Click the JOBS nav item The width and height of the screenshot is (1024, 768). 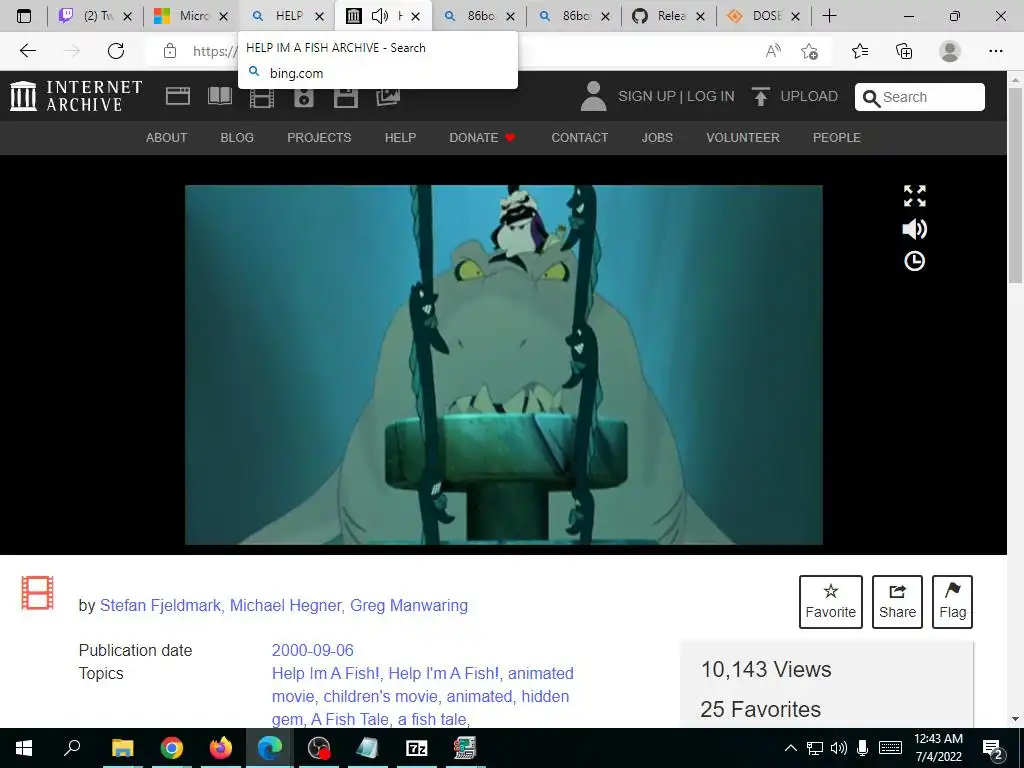(657, 138)
